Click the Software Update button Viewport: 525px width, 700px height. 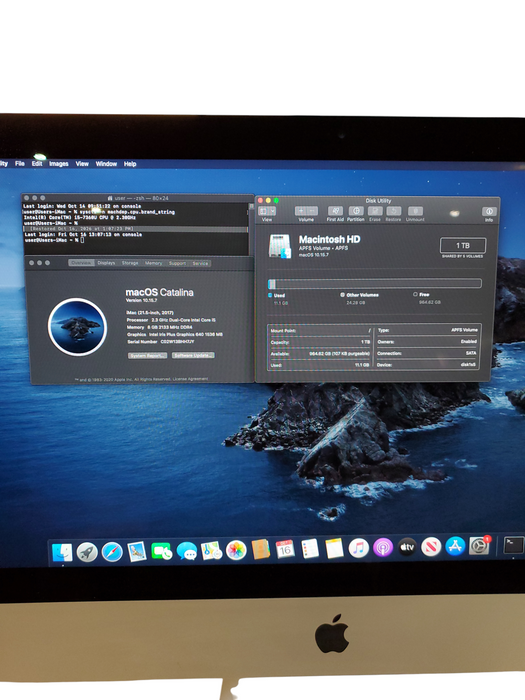point(193,355)
